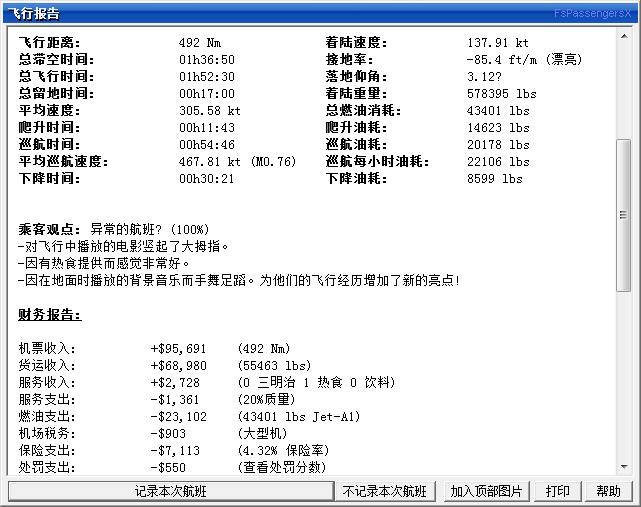641x507 pixels.
Task: Select total airborne time 01h36:50
Action: pyautogui.click(x=207, y=60)
